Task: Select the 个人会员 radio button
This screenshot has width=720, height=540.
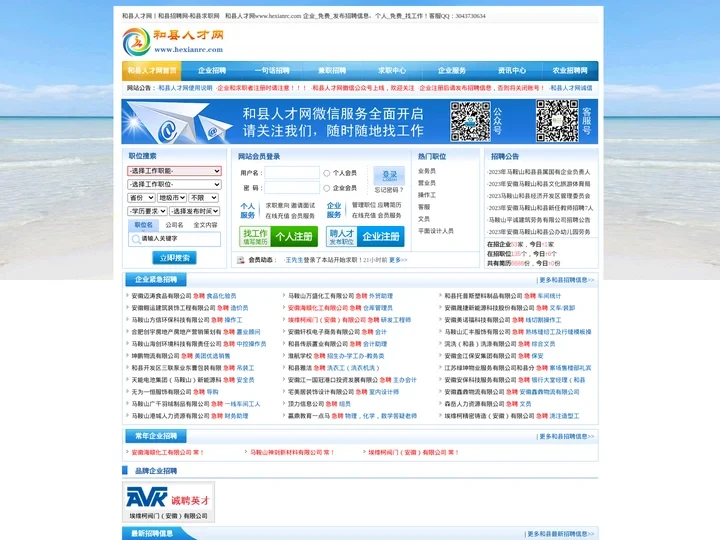Action: 326,173
